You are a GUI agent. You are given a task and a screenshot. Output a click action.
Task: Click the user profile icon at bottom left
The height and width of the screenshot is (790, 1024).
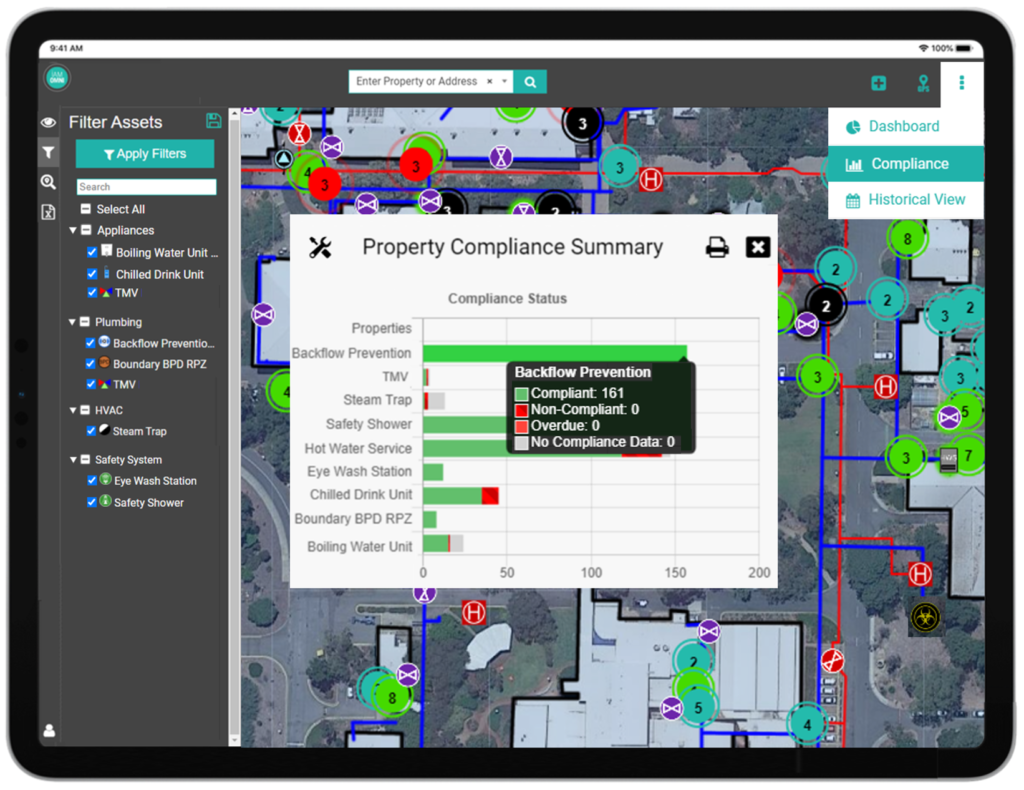pos(49,731)
